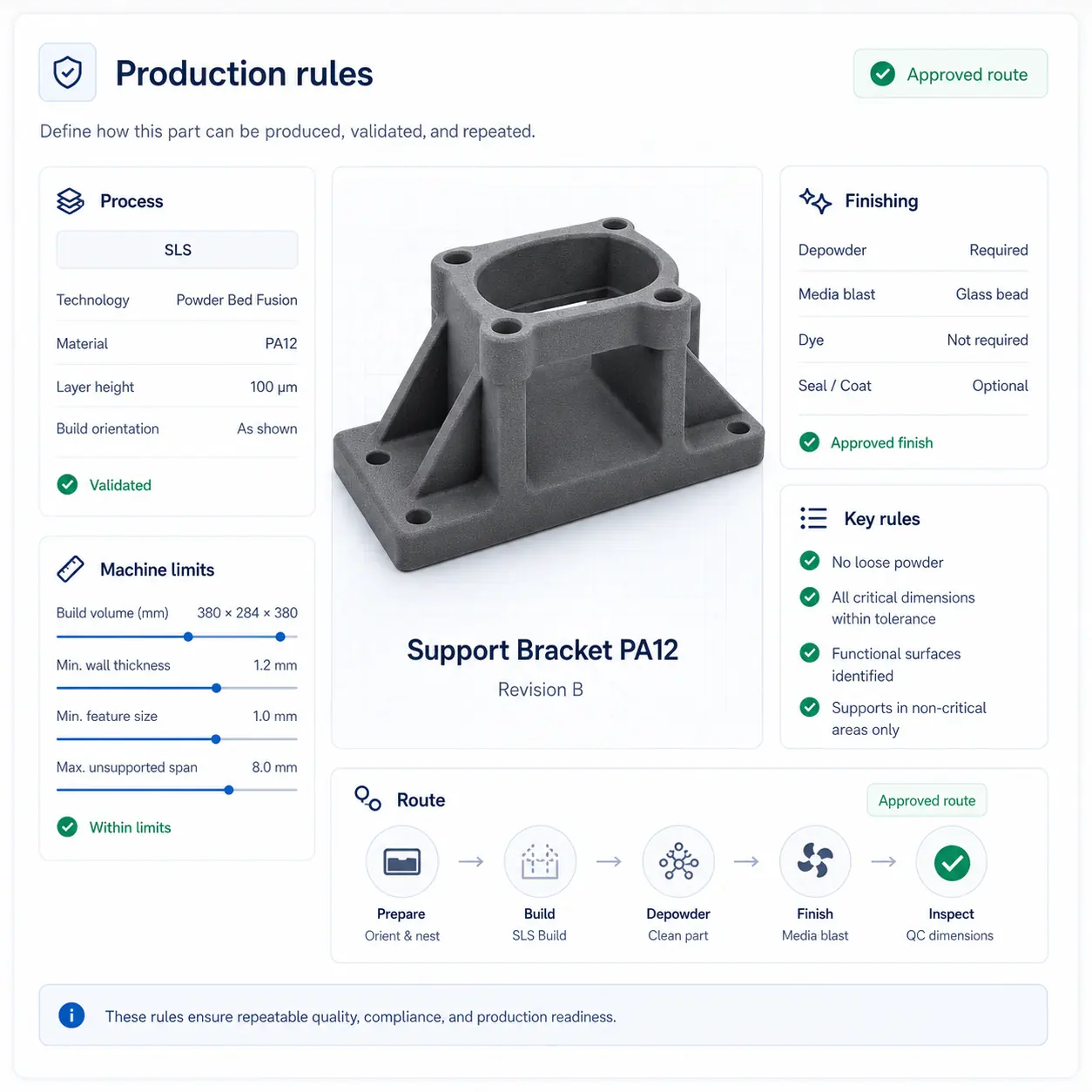Screen dimensions: 1092x1092
Task: Adjust the Min. wall thickness slider
Action: point(177,688)
